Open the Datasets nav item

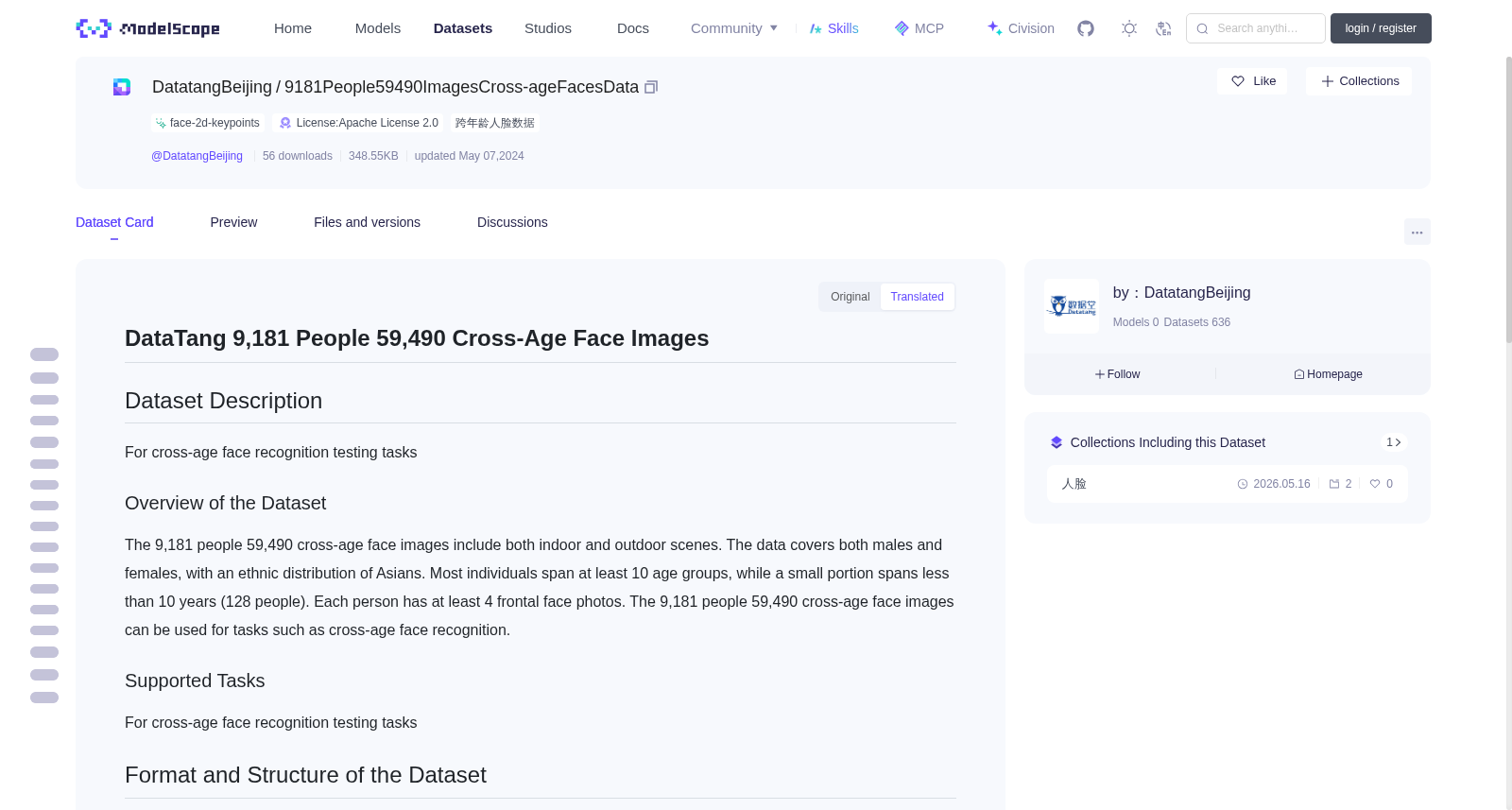[463, 28]
